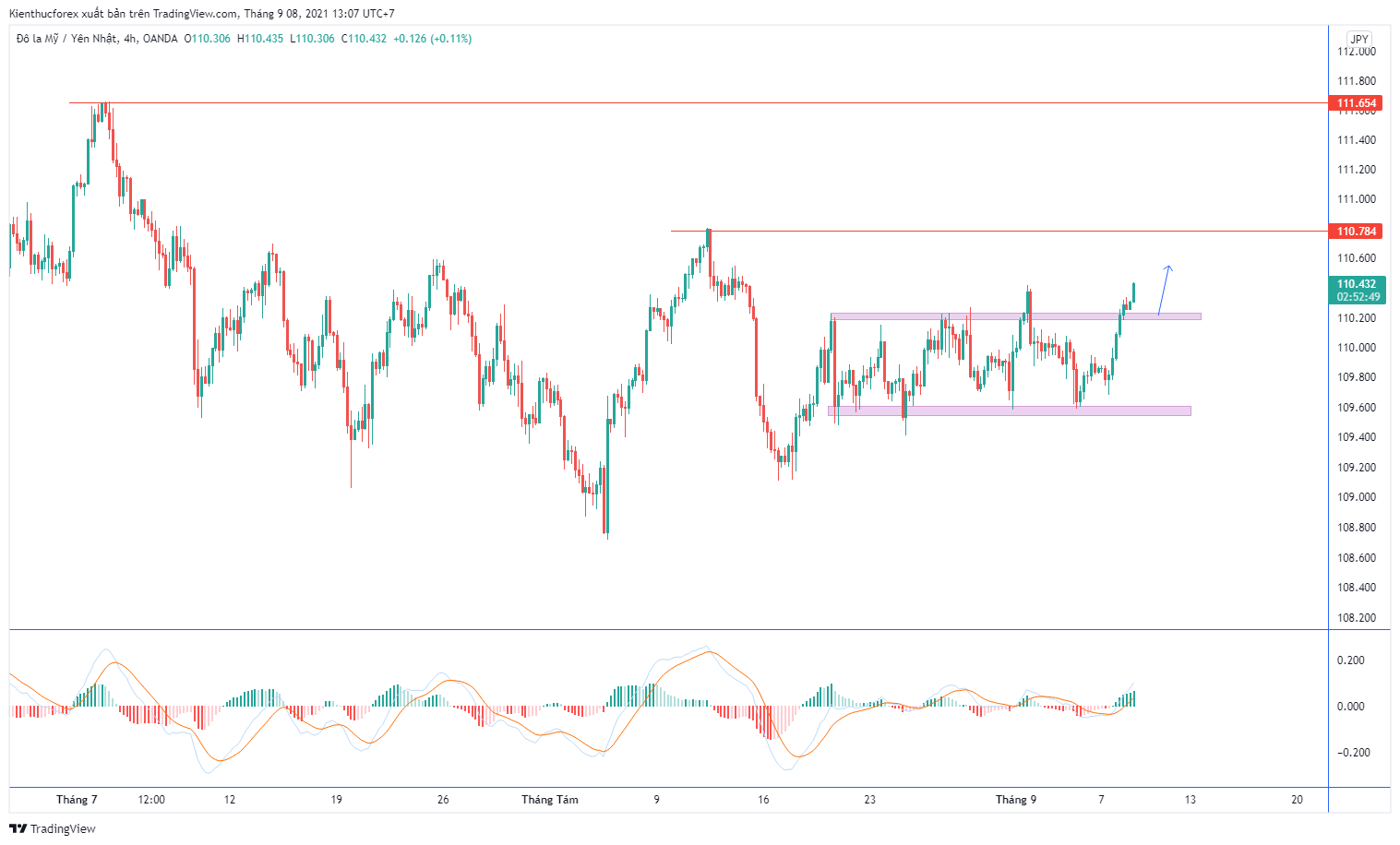Open the JPY currency label on price scale
Screen dimensions: 1400x845
(1358, 39)
